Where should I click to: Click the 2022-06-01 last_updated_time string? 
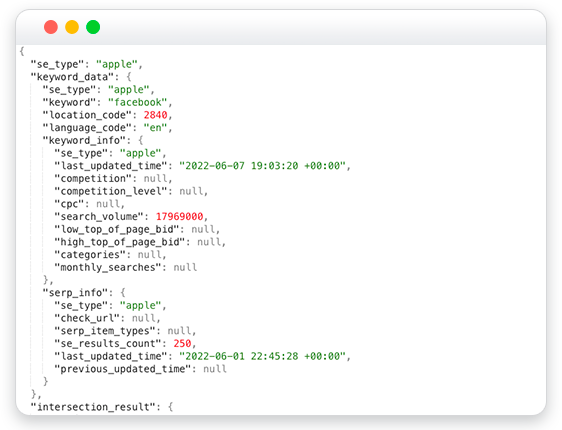[262, 356]
